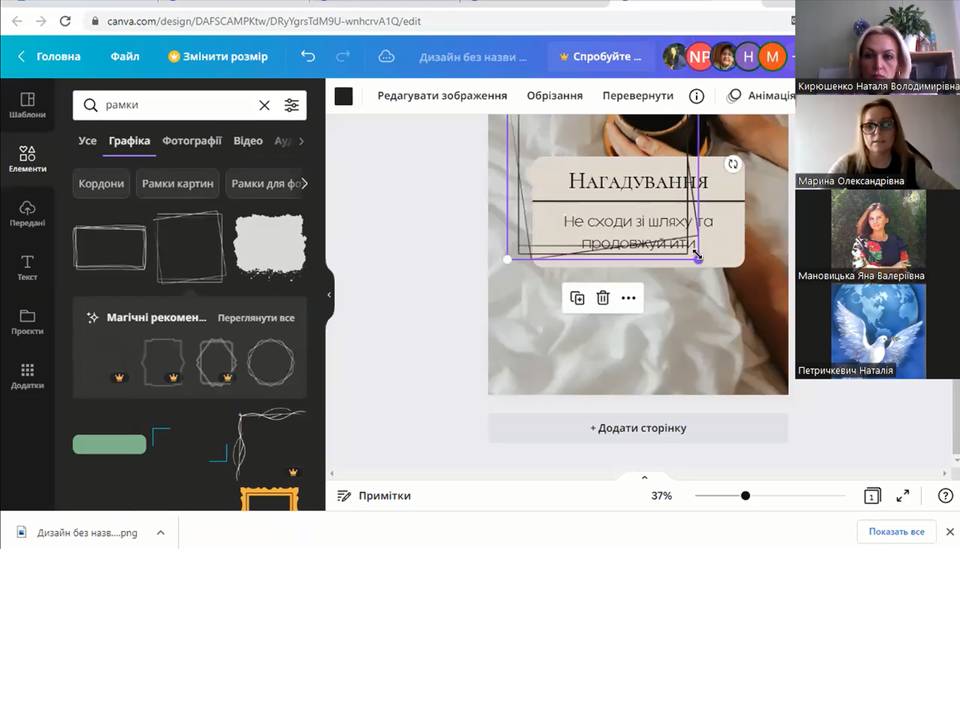Open the grid view pages icon

point(872,496)
